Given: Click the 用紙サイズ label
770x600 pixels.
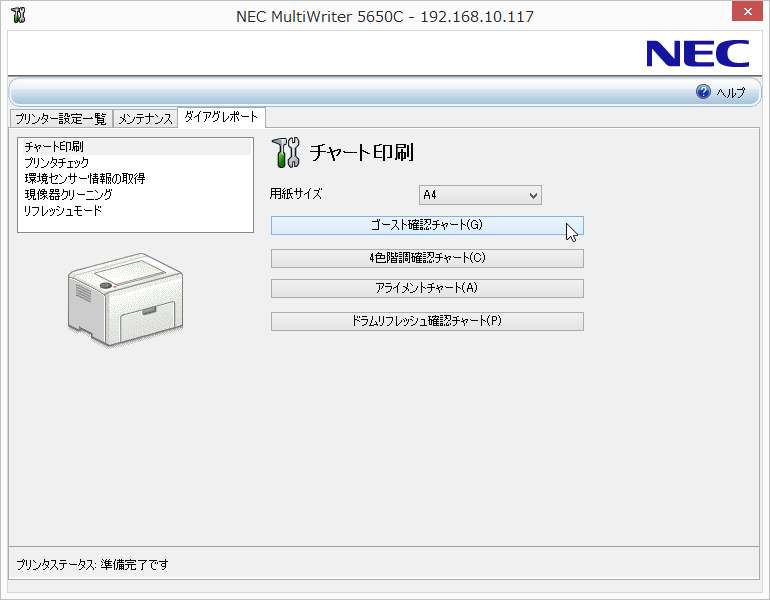Looking at the screenshot, I should (x=296, y=194).
